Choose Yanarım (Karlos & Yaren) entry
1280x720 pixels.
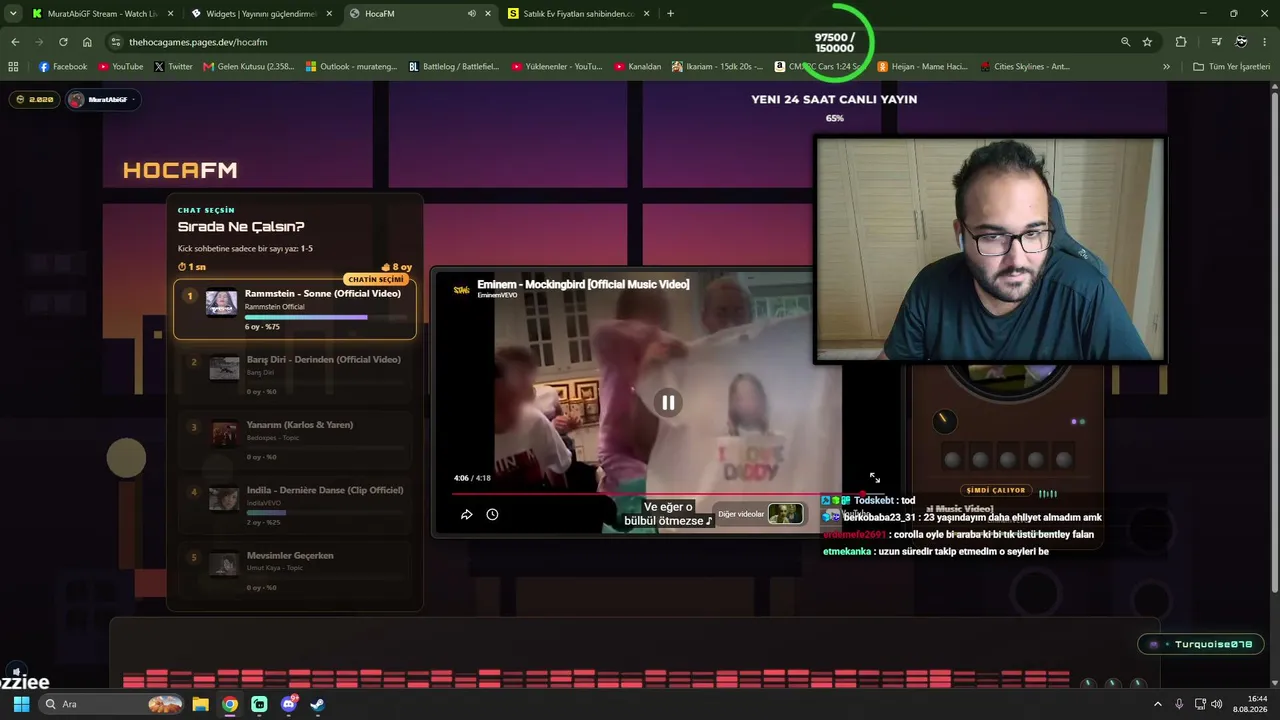295,440
